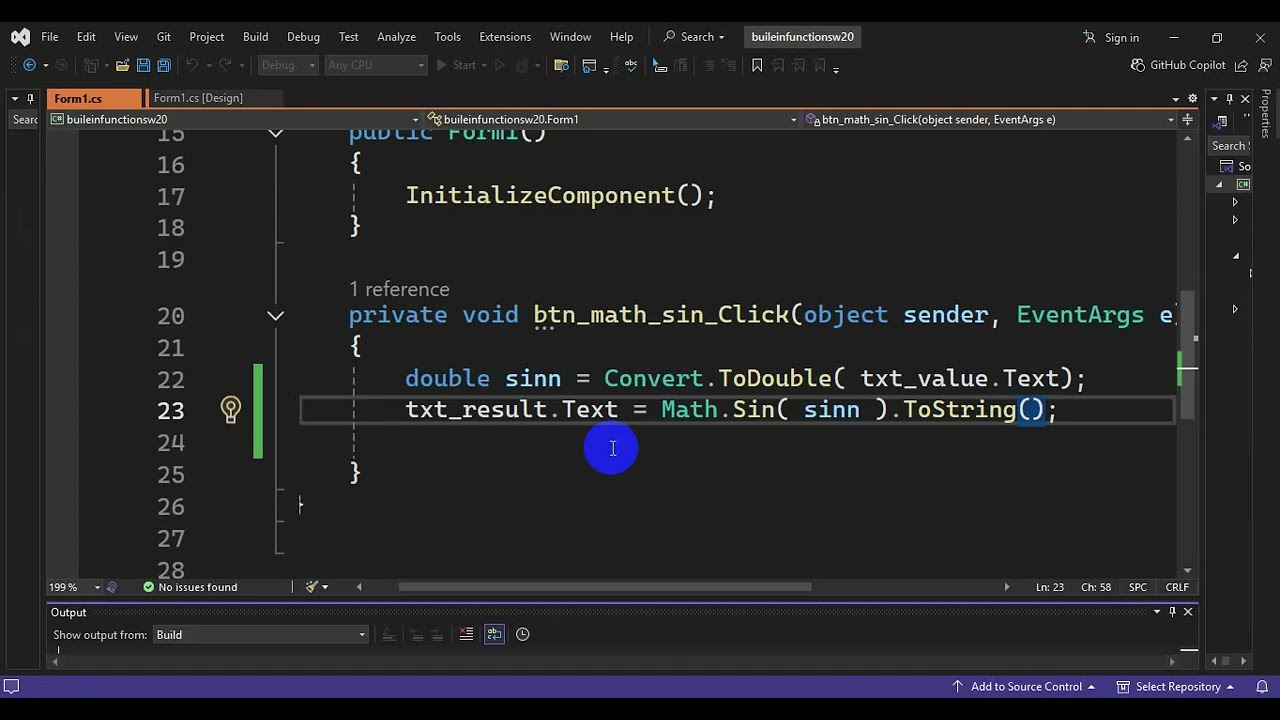Click the Find in Files toolbar icon
Image resolution: width=1280 pixels, height=720 pixels.
point(561,65)
